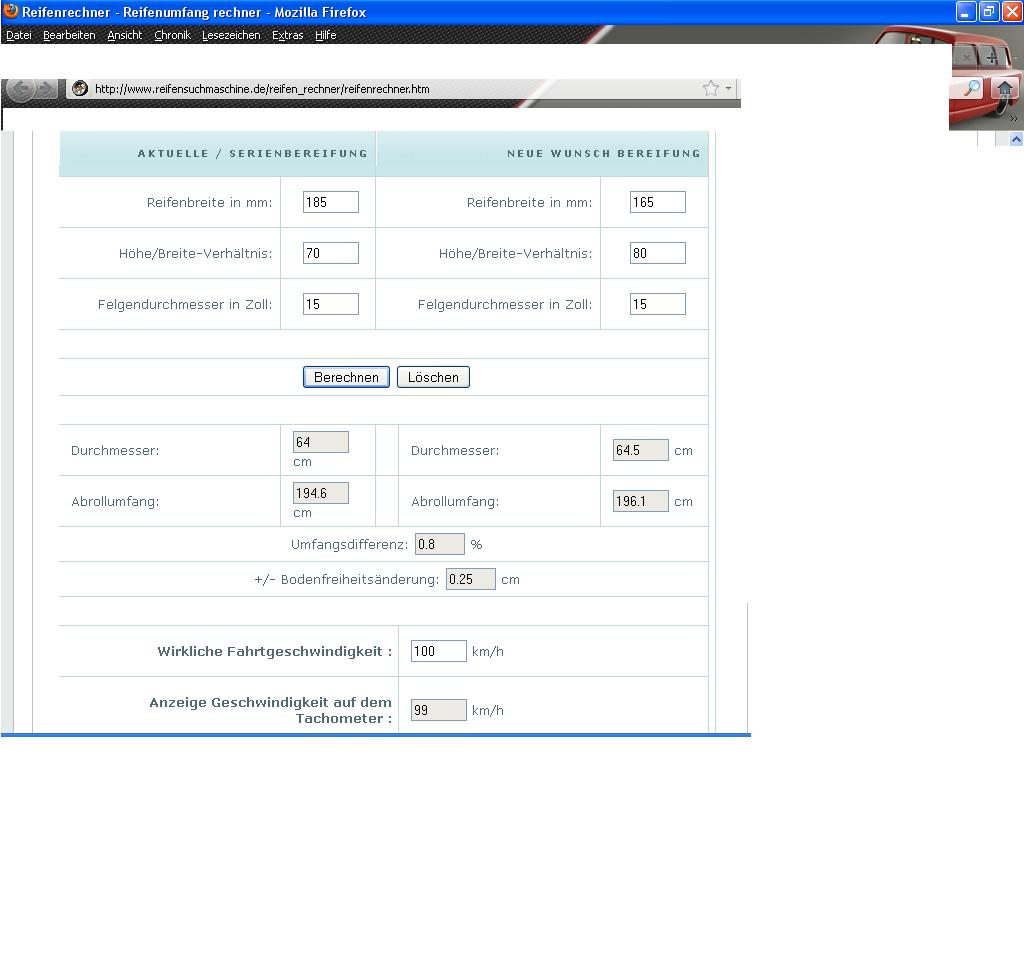
Task: Click the browser Back arrow button
Action: click(20, 89)
